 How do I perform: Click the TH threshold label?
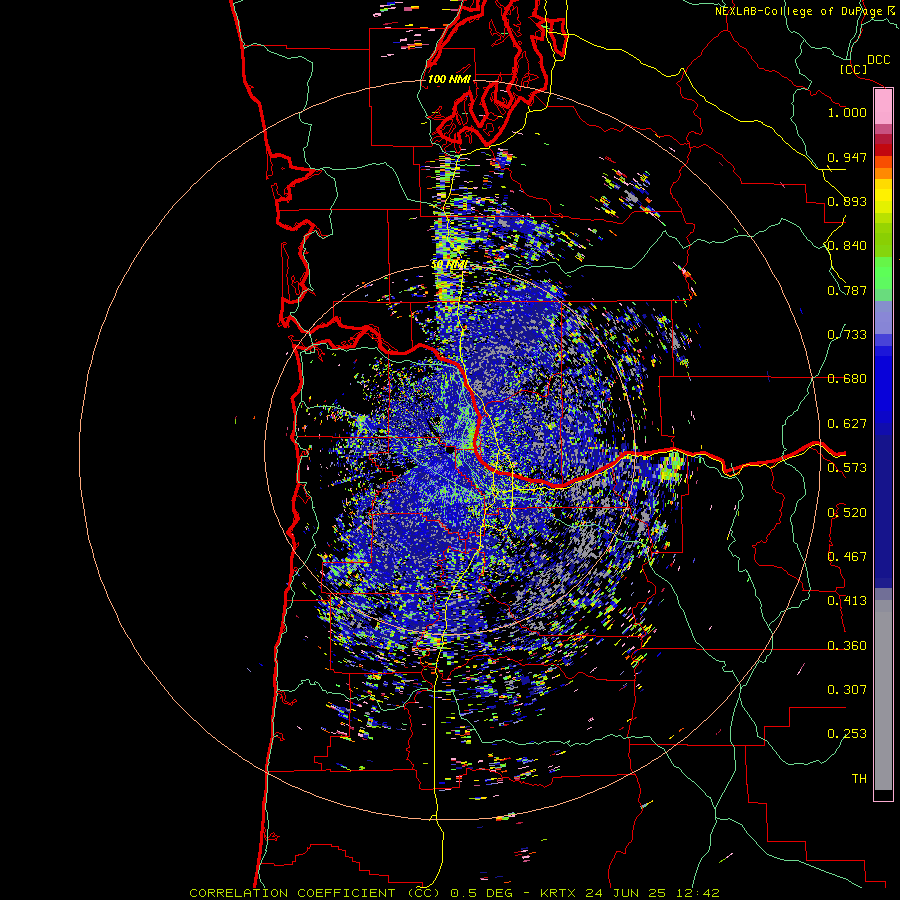pyautogui.click(x=859, y=779)
